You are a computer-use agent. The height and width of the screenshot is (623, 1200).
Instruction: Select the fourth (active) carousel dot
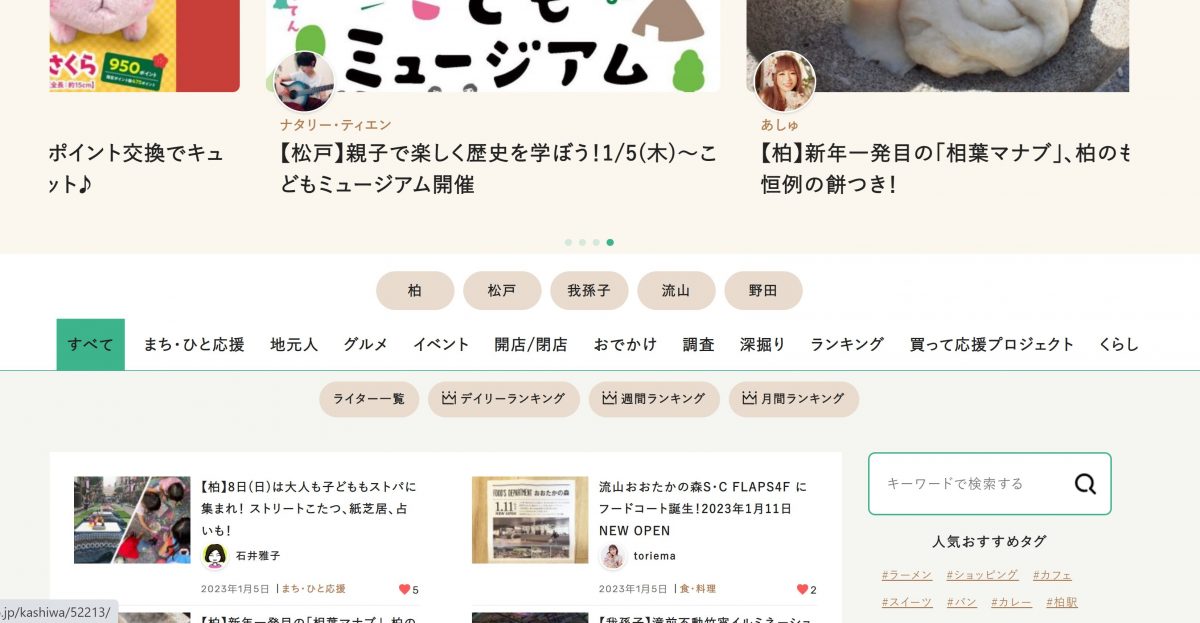tap(610, 242)
